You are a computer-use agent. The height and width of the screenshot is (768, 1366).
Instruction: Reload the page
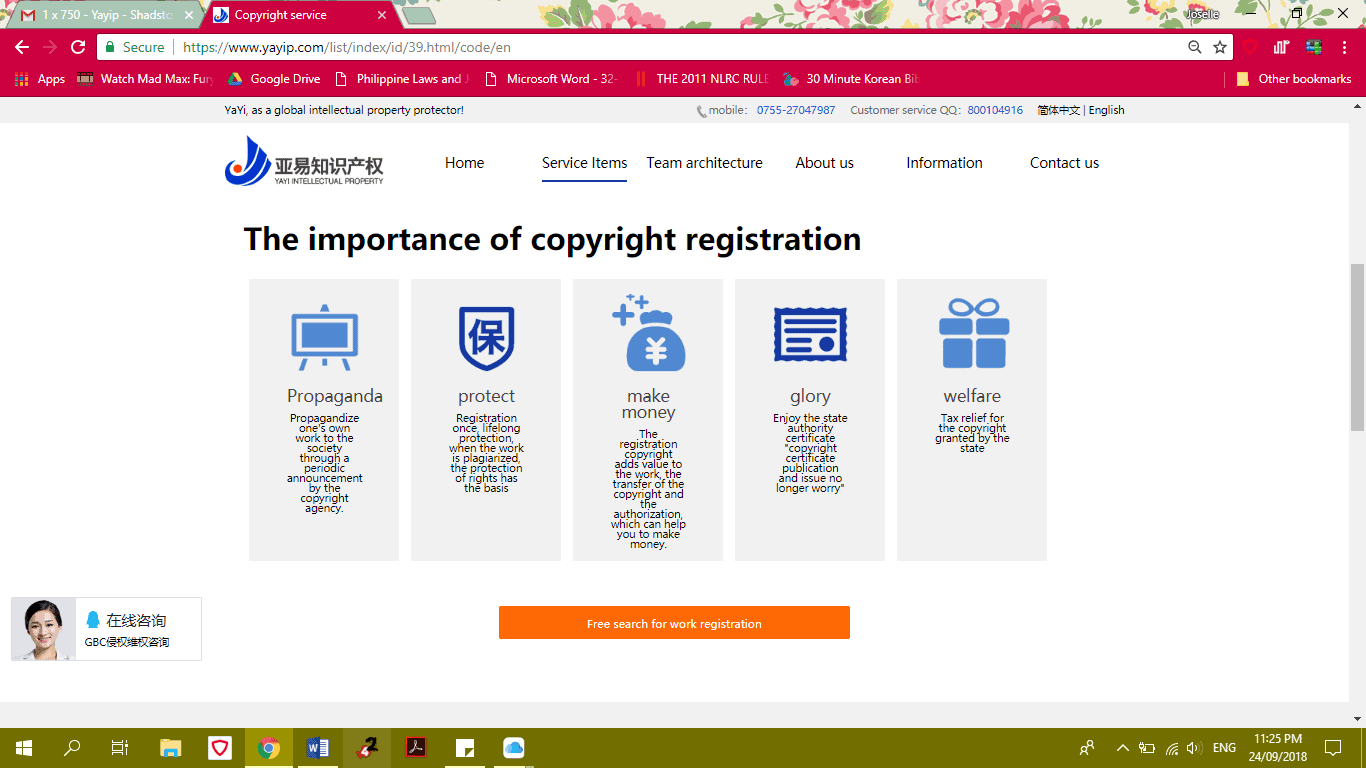pos(78,47)
